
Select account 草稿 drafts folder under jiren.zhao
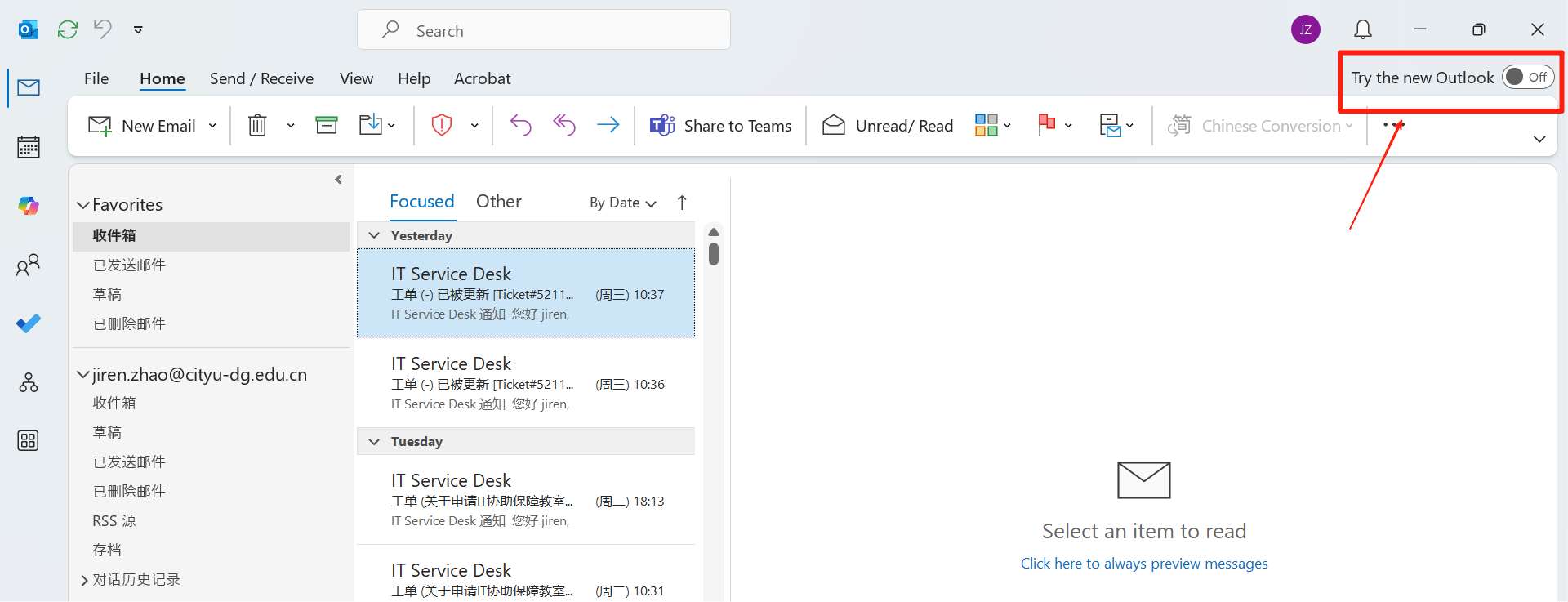[x=107, y=432]
